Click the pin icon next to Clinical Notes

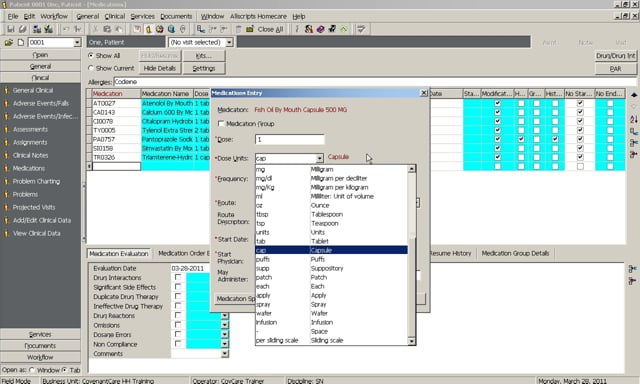[6, 155]
